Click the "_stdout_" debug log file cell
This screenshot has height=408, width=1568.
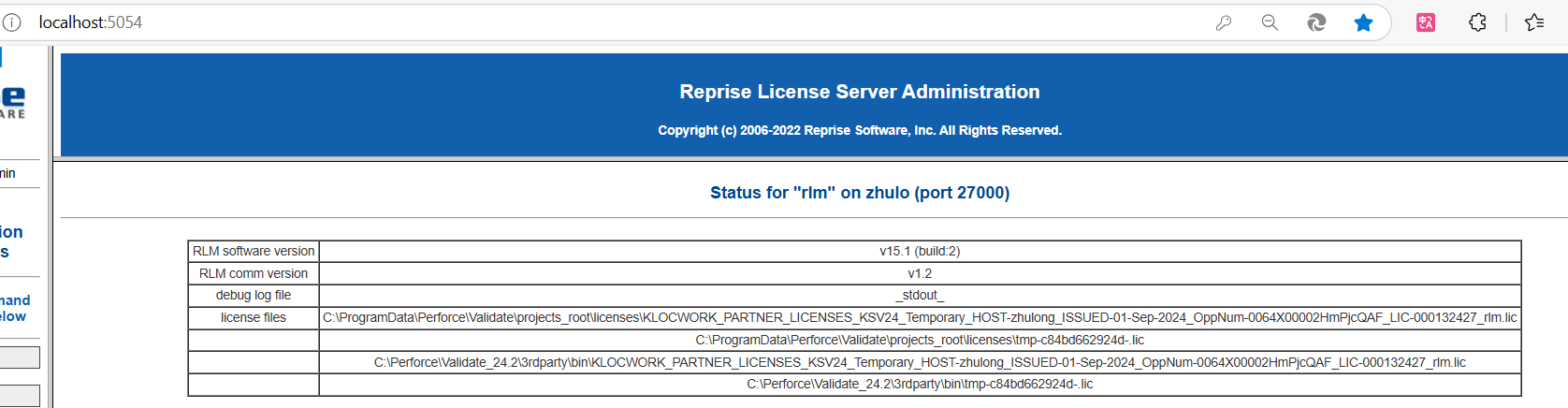click(x=920, y=295)
